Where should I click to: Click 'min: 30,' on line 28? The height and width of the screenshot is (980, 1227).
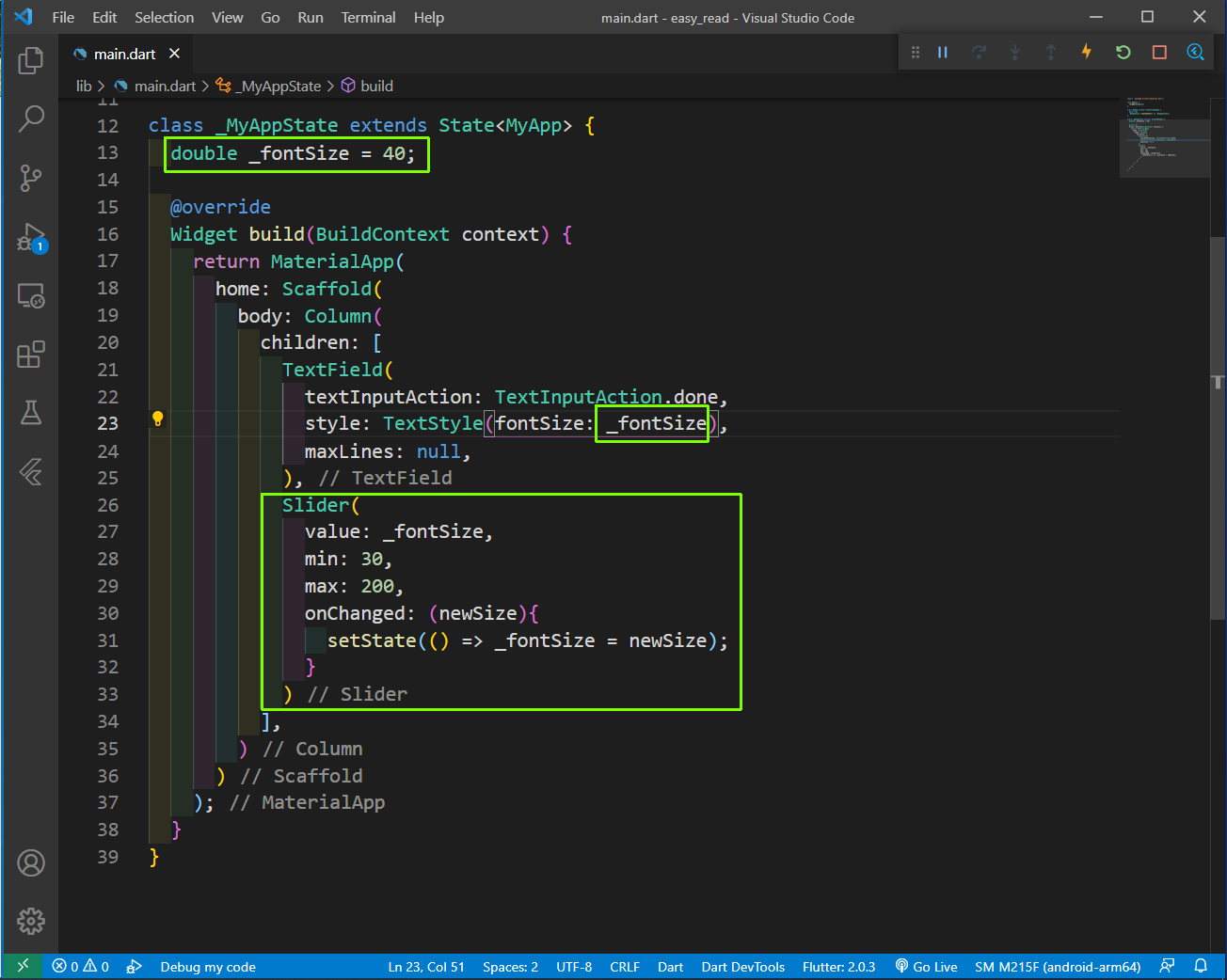[x=348, y=559]
